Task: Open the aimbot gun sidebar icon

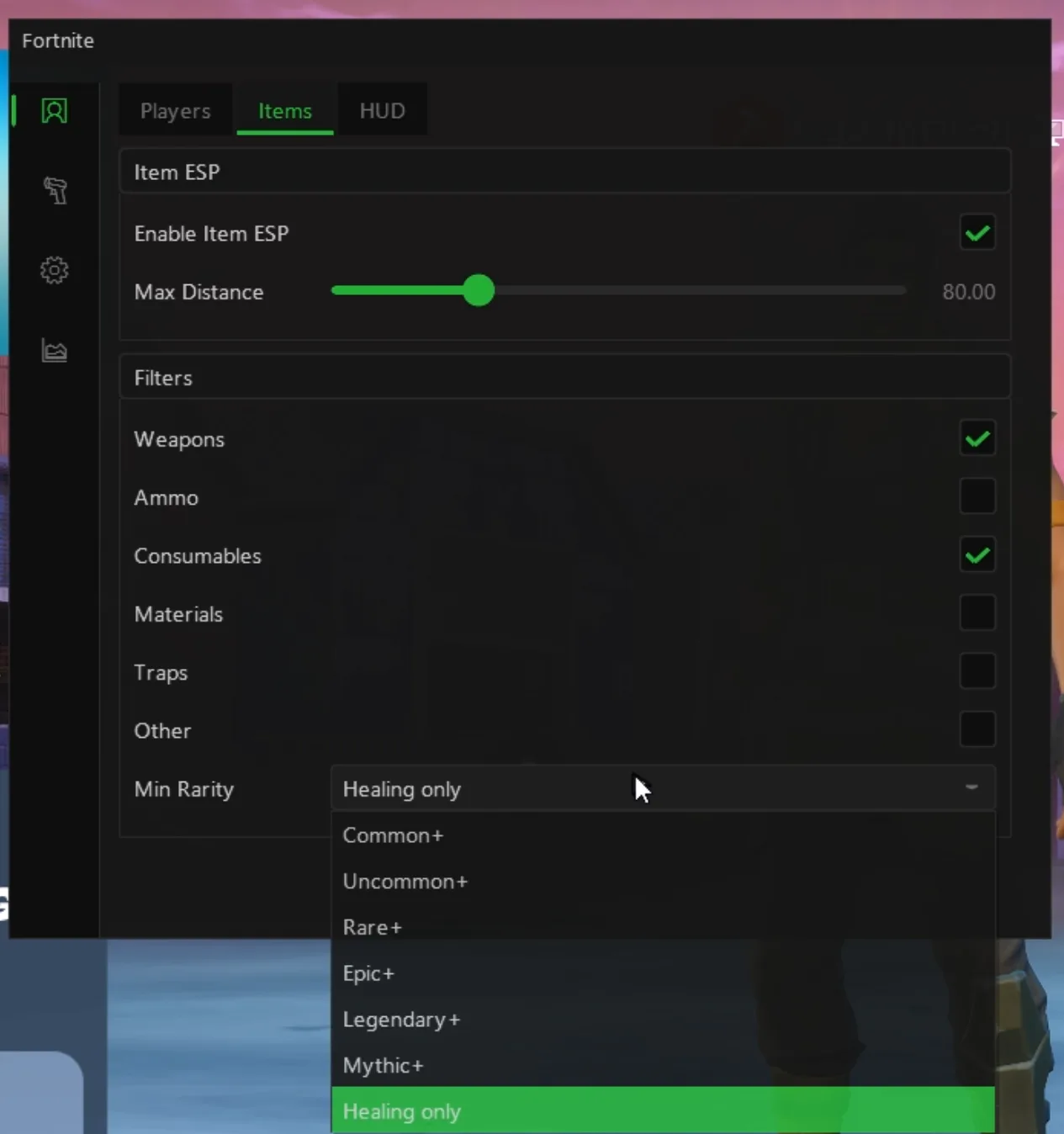Action: pyautogui.click(x=55, y=191)
